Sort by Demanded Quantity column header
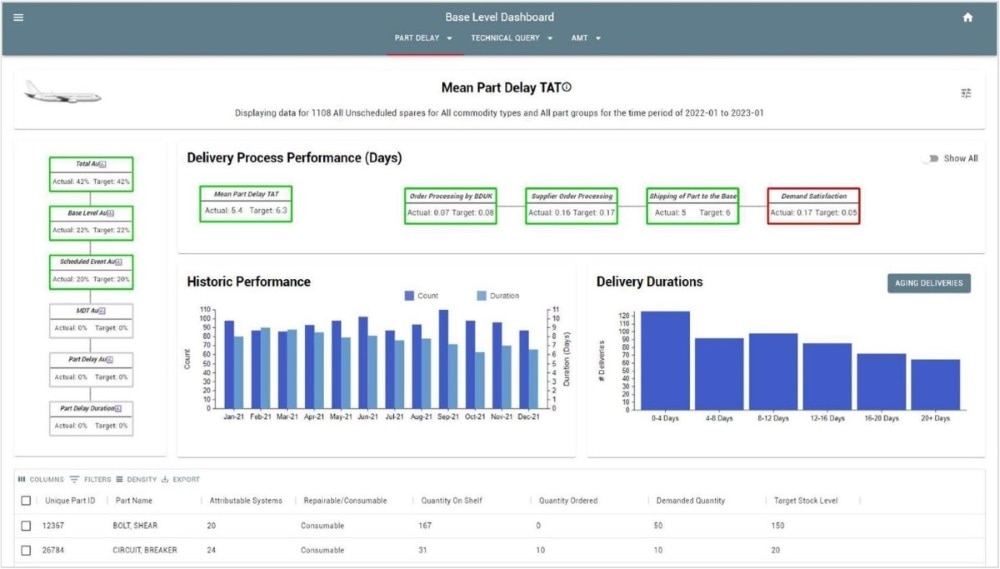The width and height of the screenshot is (1000, 569). (691, 501)
